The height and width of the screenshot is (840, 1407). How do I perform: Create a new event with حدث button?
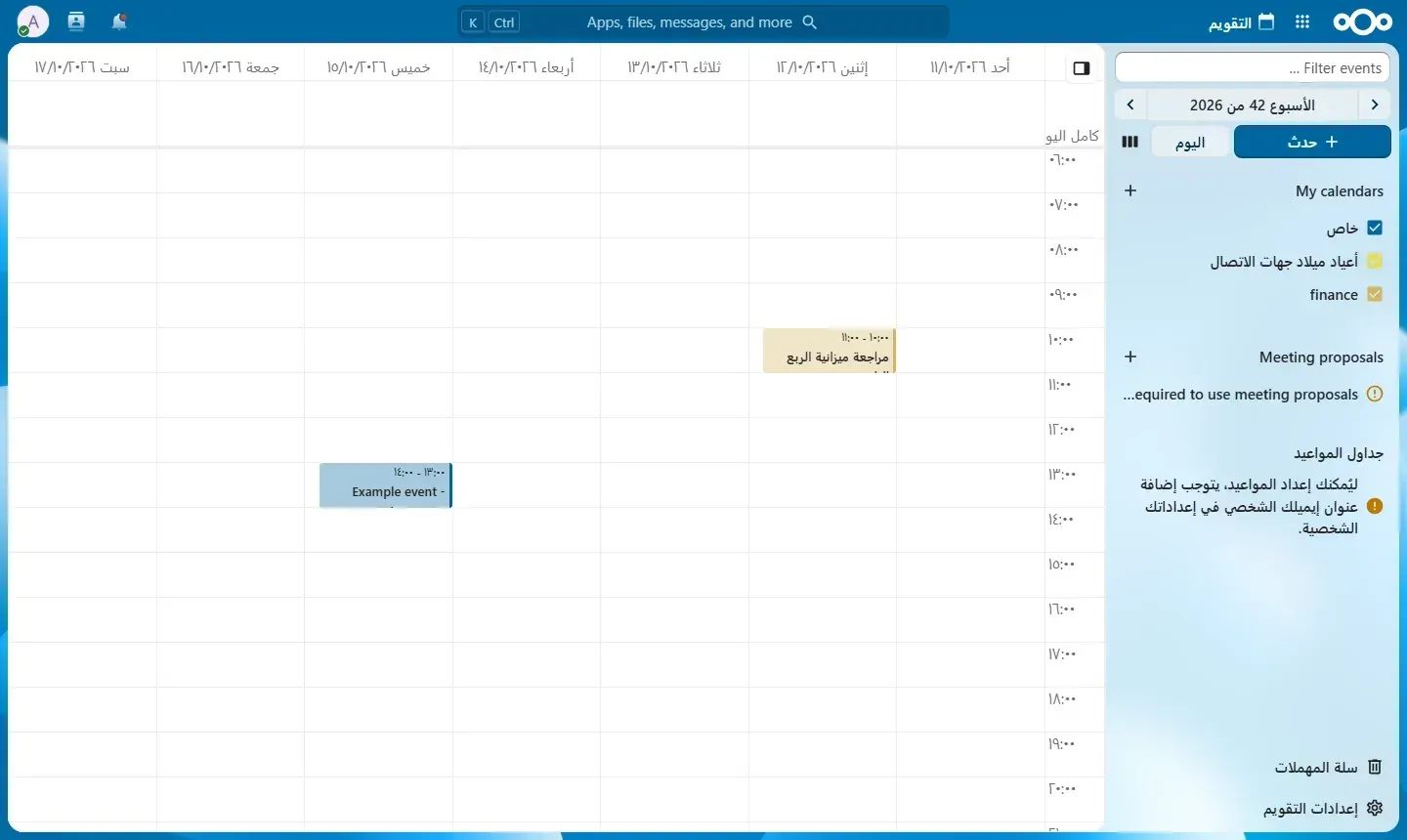coord(1312,142)
